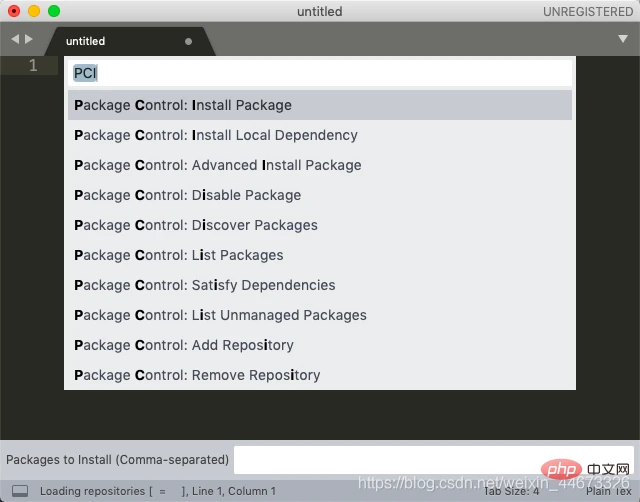Open the Plain Text syntax selector

pos(609,491)
